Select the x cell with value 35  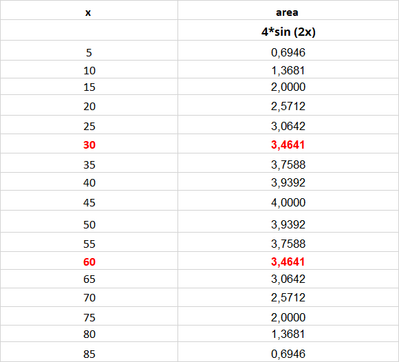89,163
